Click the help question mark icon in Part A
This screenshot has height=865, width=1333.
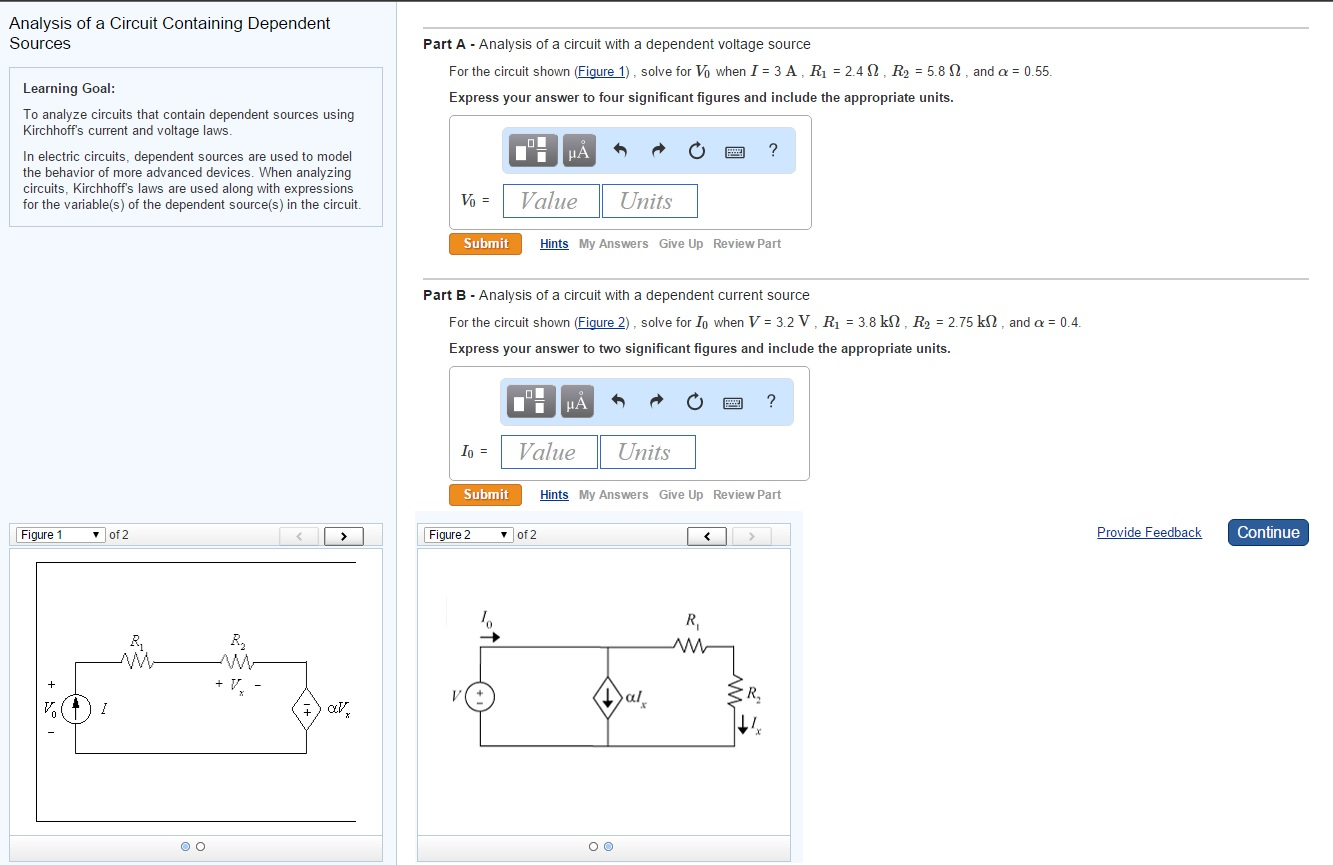[x=771, y=150]
